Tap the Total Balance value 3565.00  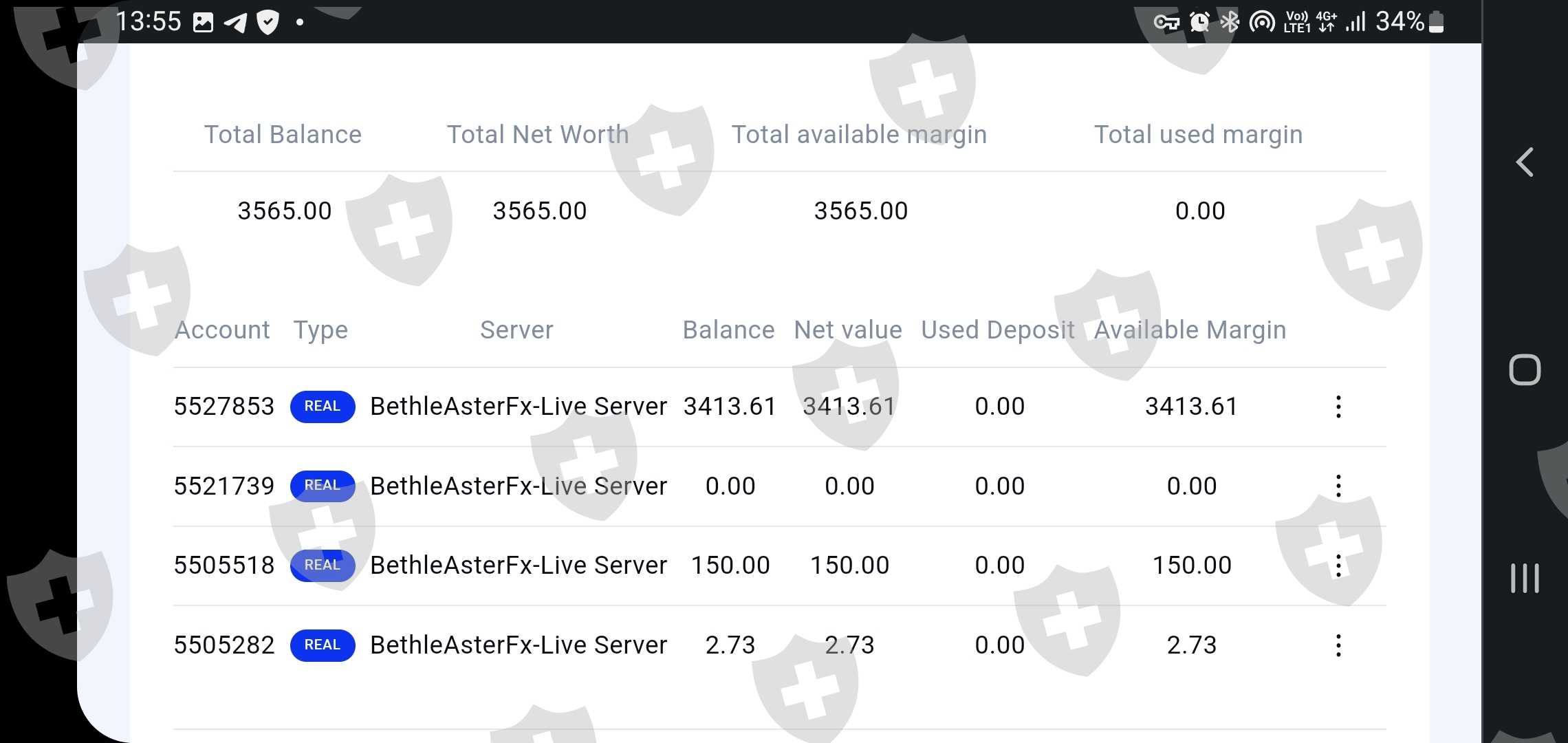point(284,211)
